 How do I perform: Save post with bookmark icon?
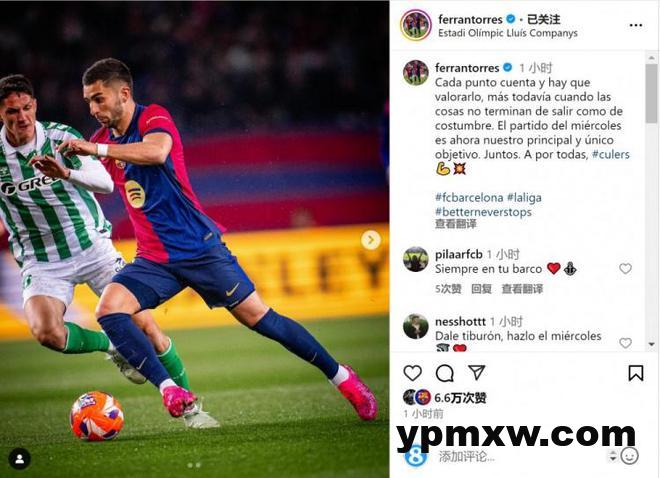click(x=636, y=373)
